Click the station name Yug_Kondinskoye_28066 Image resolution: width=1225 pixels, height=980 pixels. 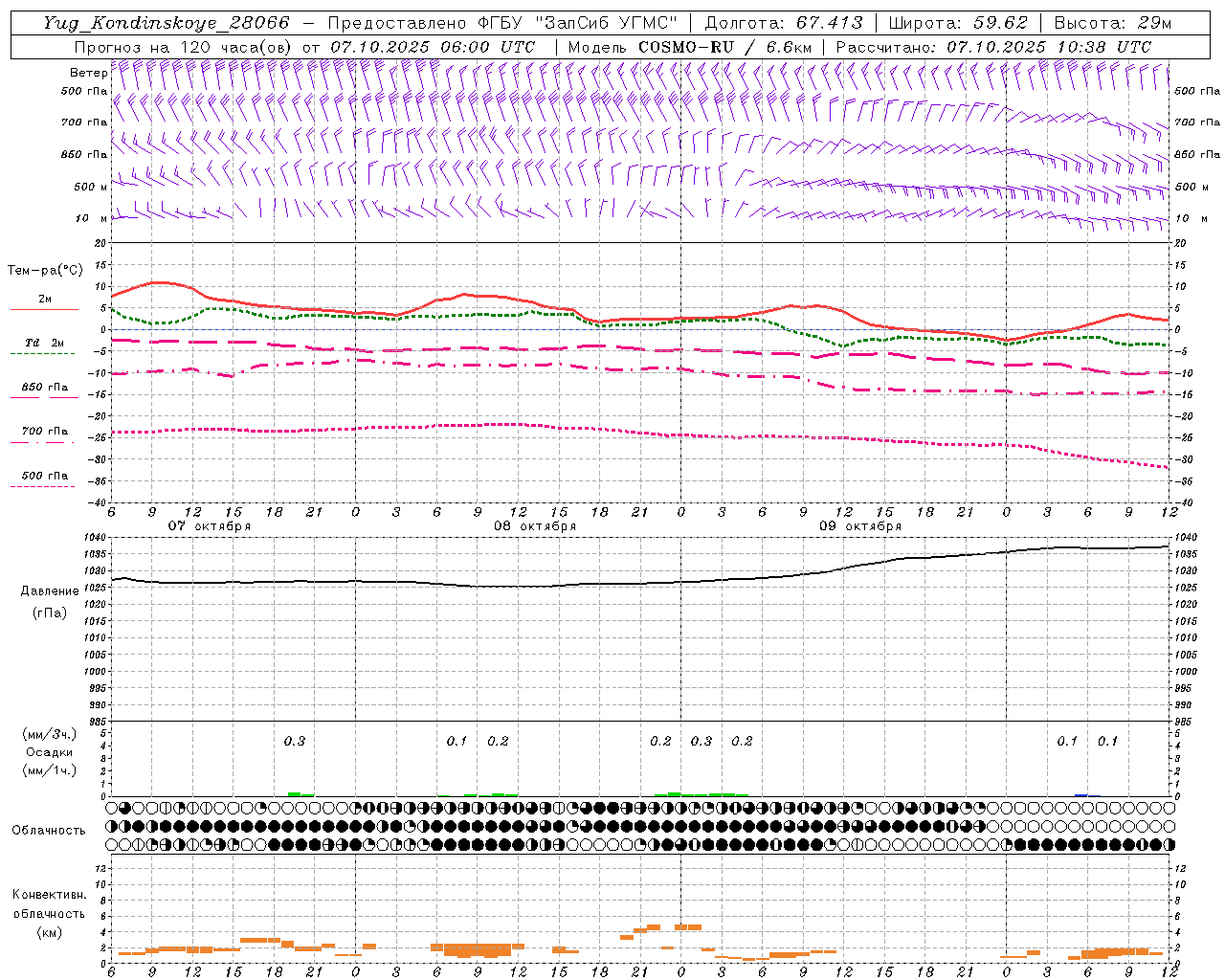pos(167,23)
